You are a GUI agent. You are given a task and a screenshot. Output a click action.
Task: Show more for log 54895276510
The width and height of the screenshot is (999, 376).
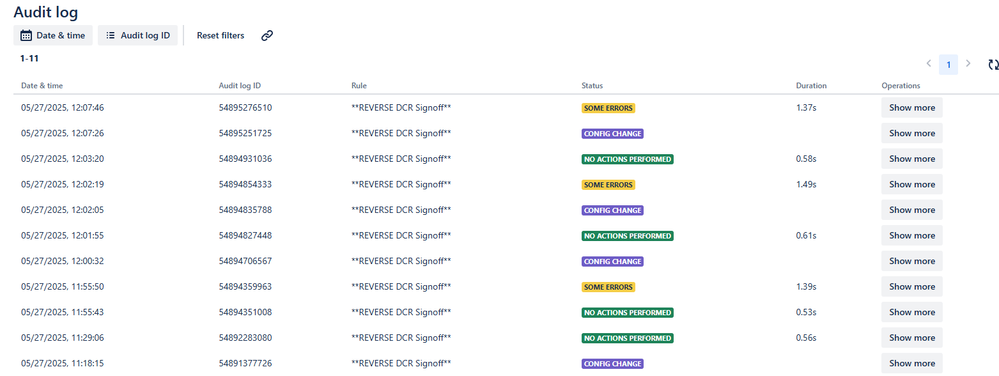click(912, 108)
